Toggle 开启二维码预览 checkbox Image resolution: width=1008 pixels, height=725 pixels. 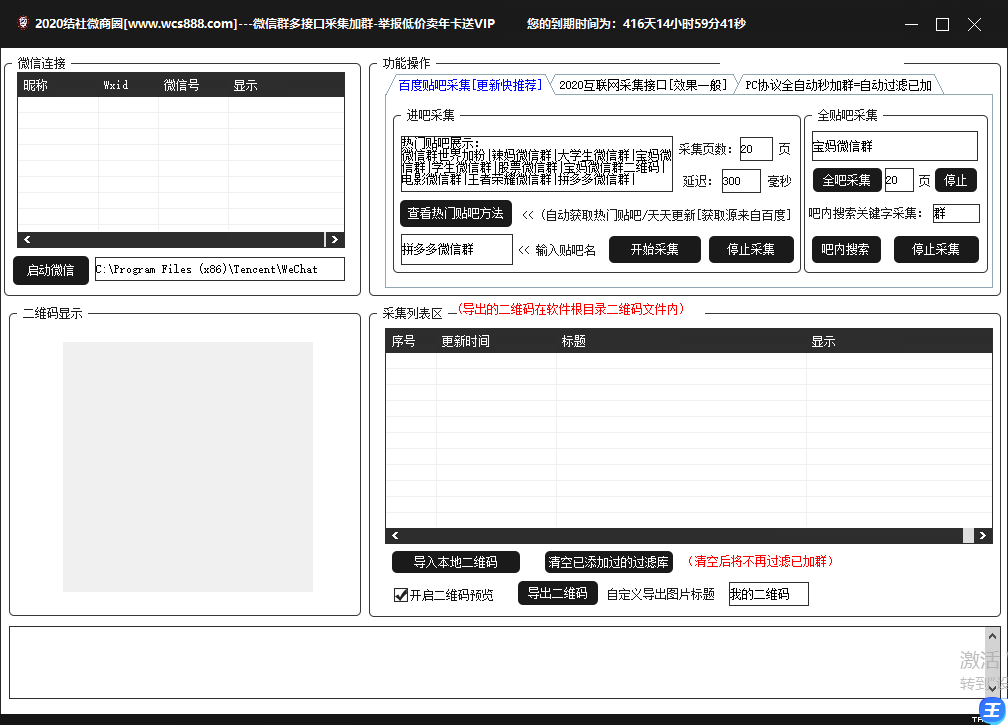400,595
